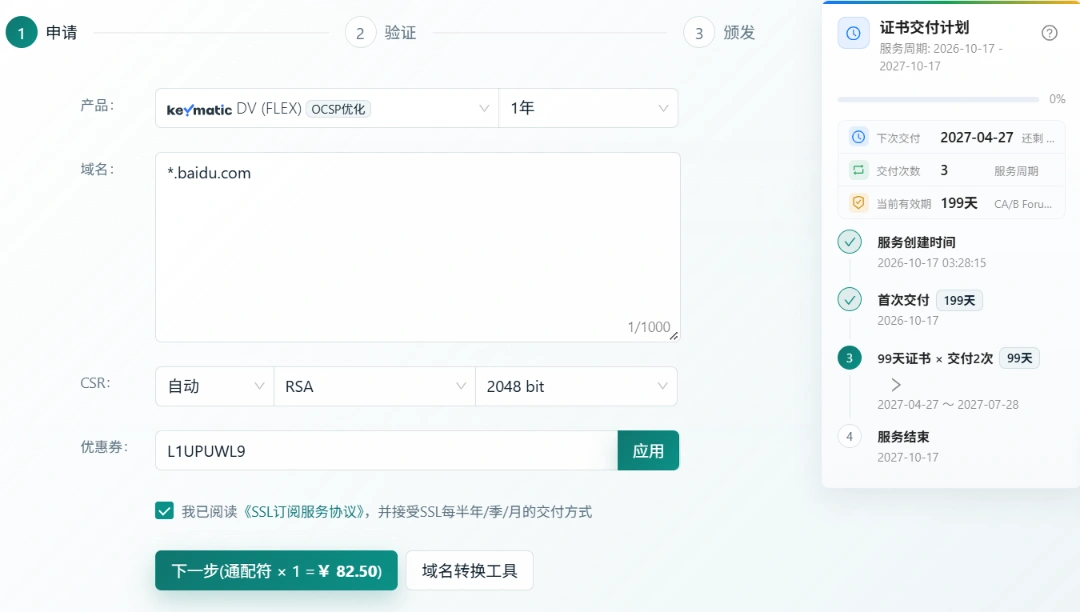Uncheck the SSL订阅服务协议 agreement checkbox
This screenshot has height=612, width=1080.
pos(164,511)
